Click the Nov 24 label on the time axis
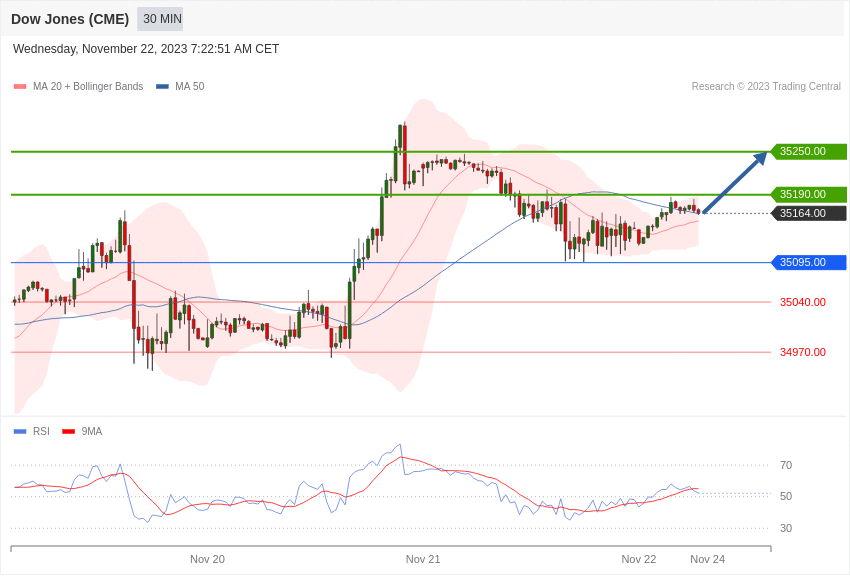 click(x=708, y=559)
